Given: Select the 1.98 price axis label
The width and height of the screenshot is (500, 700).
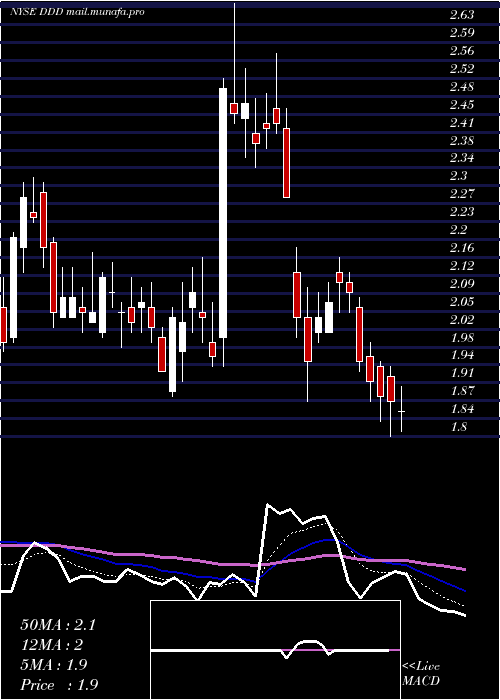Looking at the screenshot, I should [462, 337].
